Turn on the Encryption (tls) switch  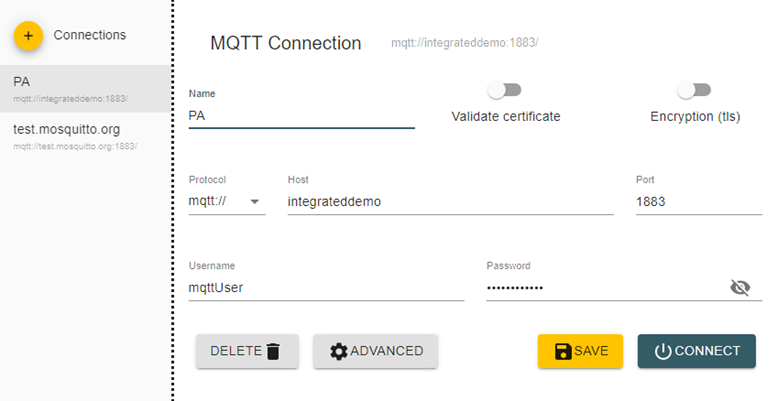coord(694,90)
